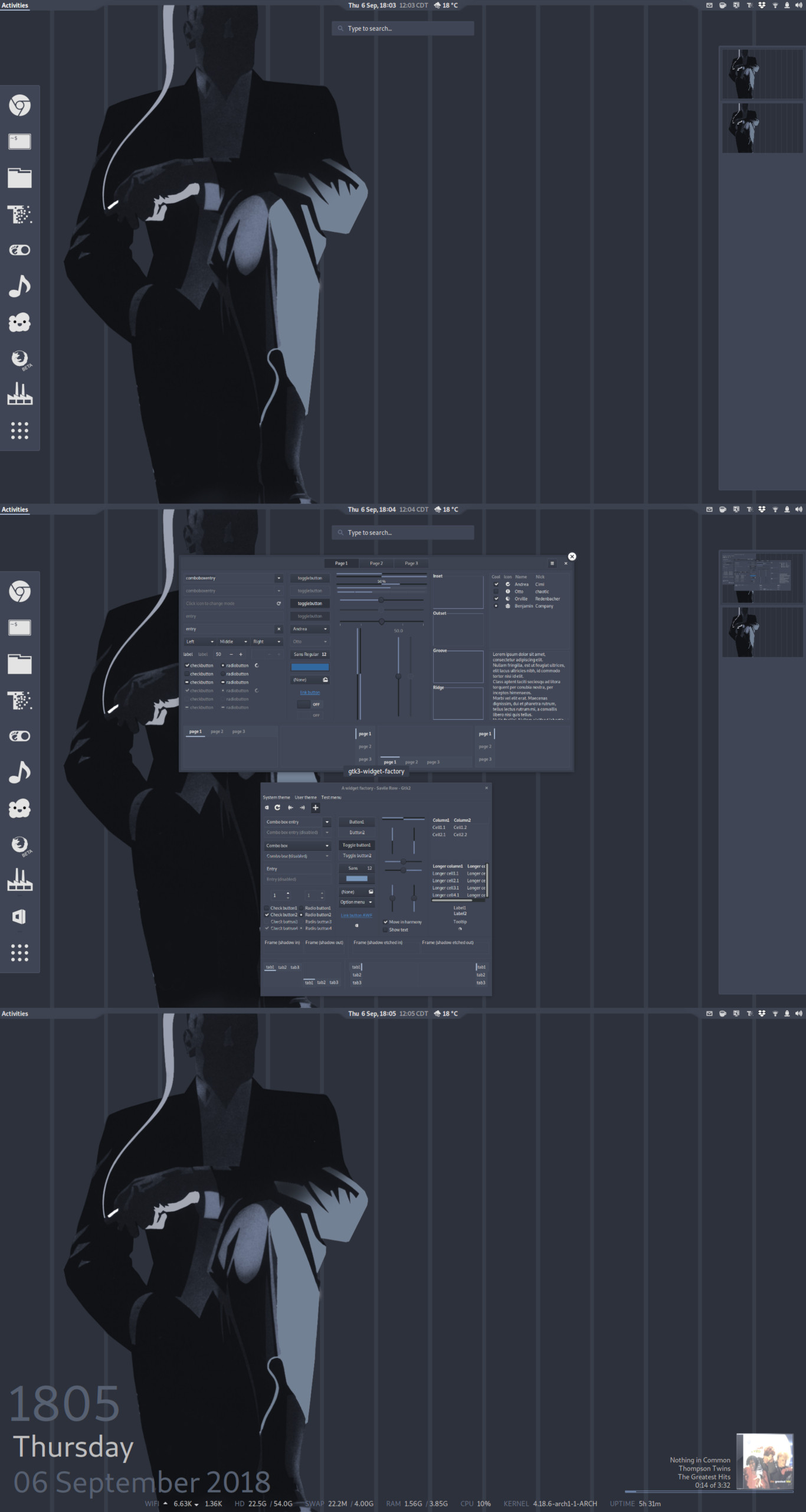Click the go-to-first arrow icon in Gtk2 toolbar

pos(290,807)
